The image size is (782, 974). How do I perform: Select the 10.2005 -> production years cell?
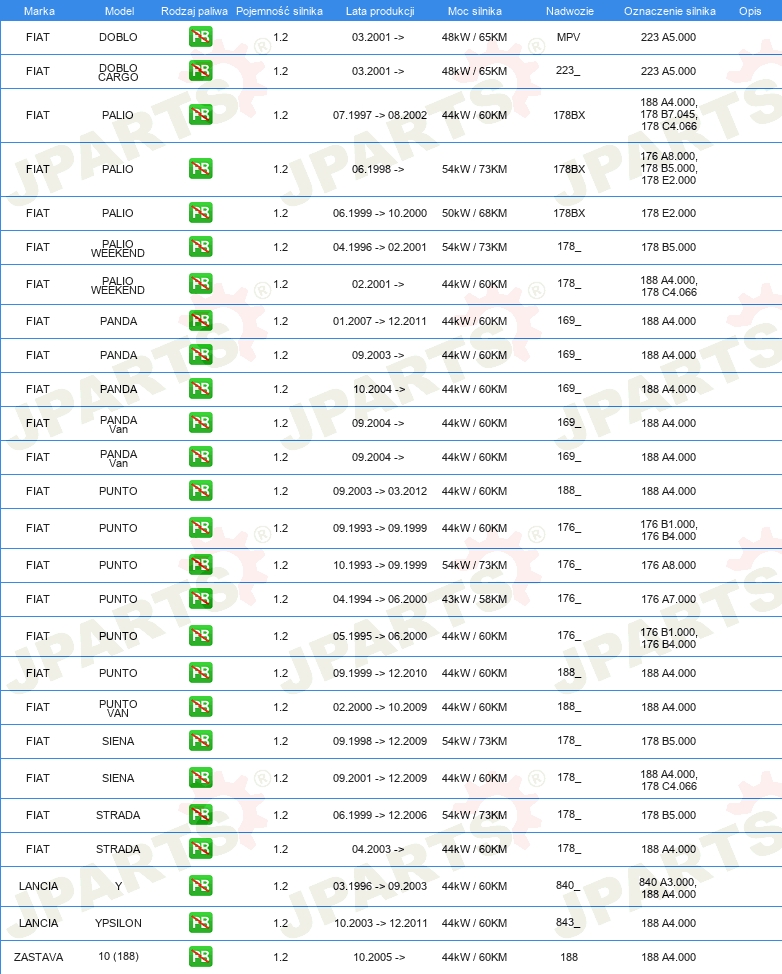379,957
